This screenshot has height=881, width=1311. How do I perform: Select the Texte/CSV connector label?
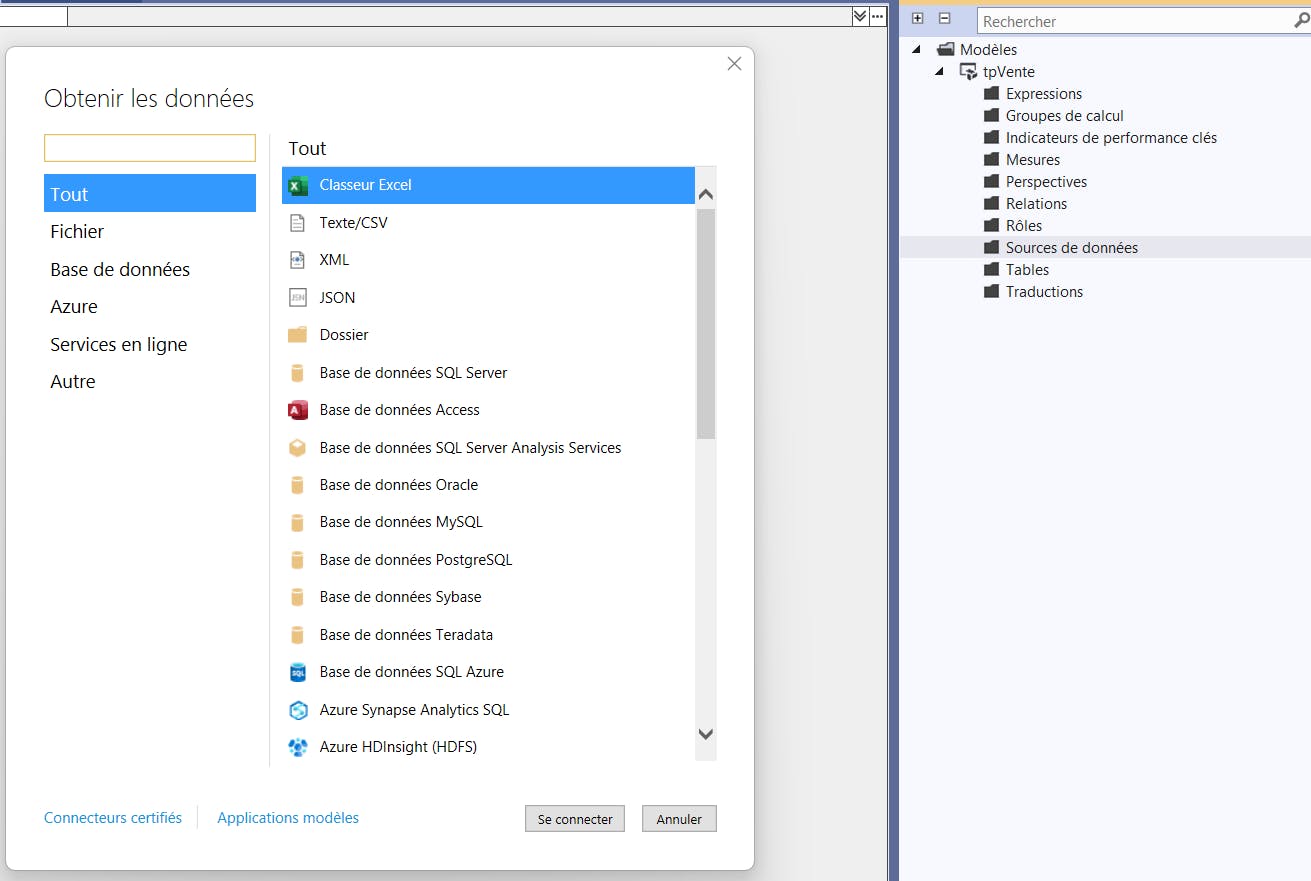(x=353, y=223)
